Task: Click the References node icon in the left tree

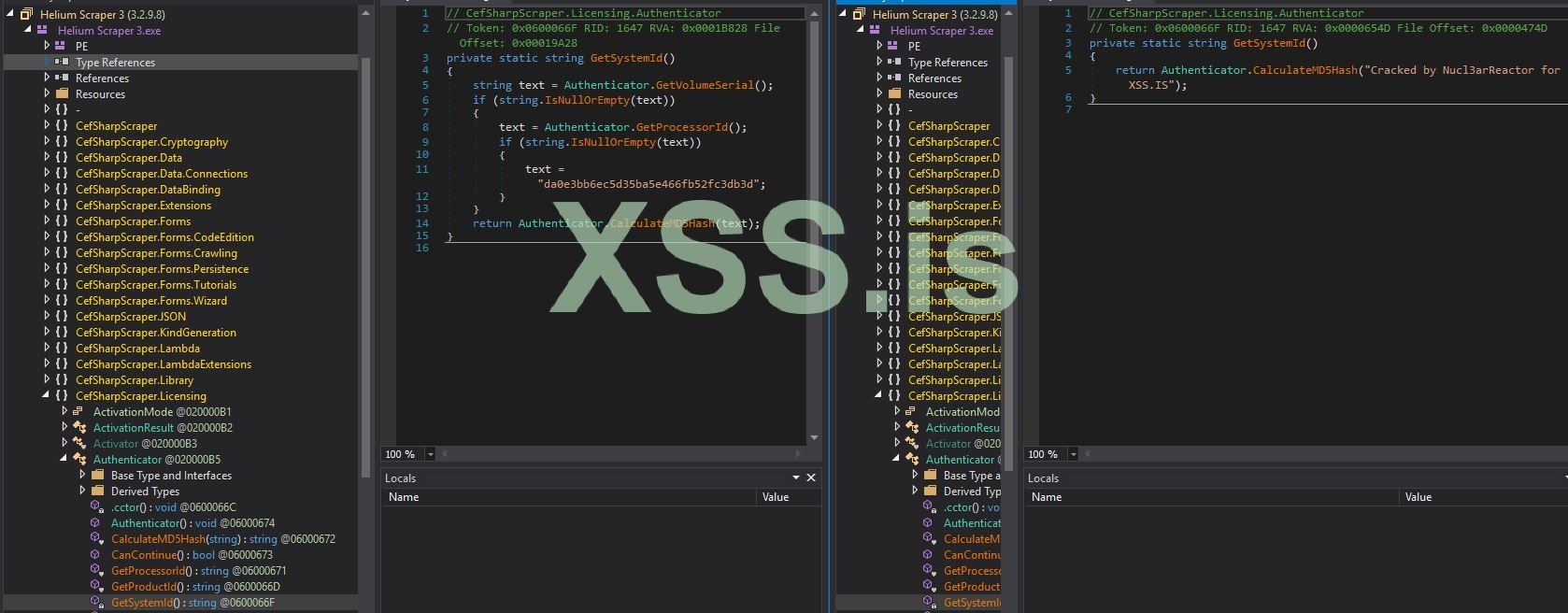Action: tap(62, 78)
